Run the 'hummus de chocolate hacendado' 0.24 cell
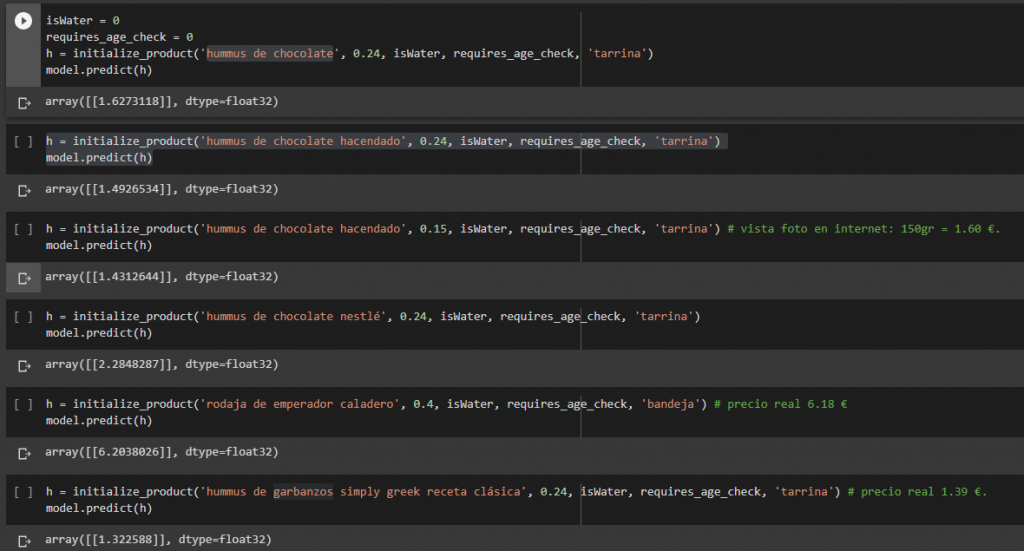Screen dimensions: 1024x551 pos(24,141)
